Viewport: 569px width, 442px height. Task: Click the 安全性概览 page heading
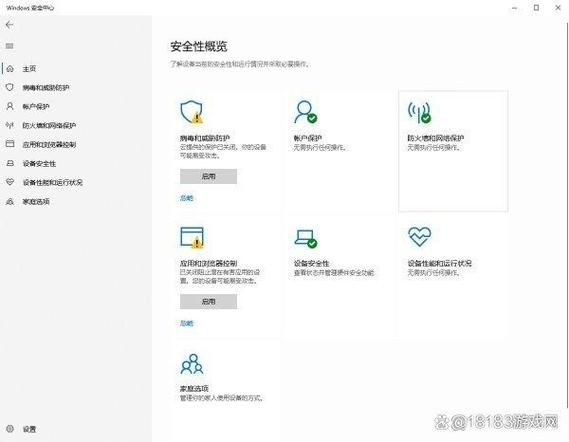pos(199,46)
